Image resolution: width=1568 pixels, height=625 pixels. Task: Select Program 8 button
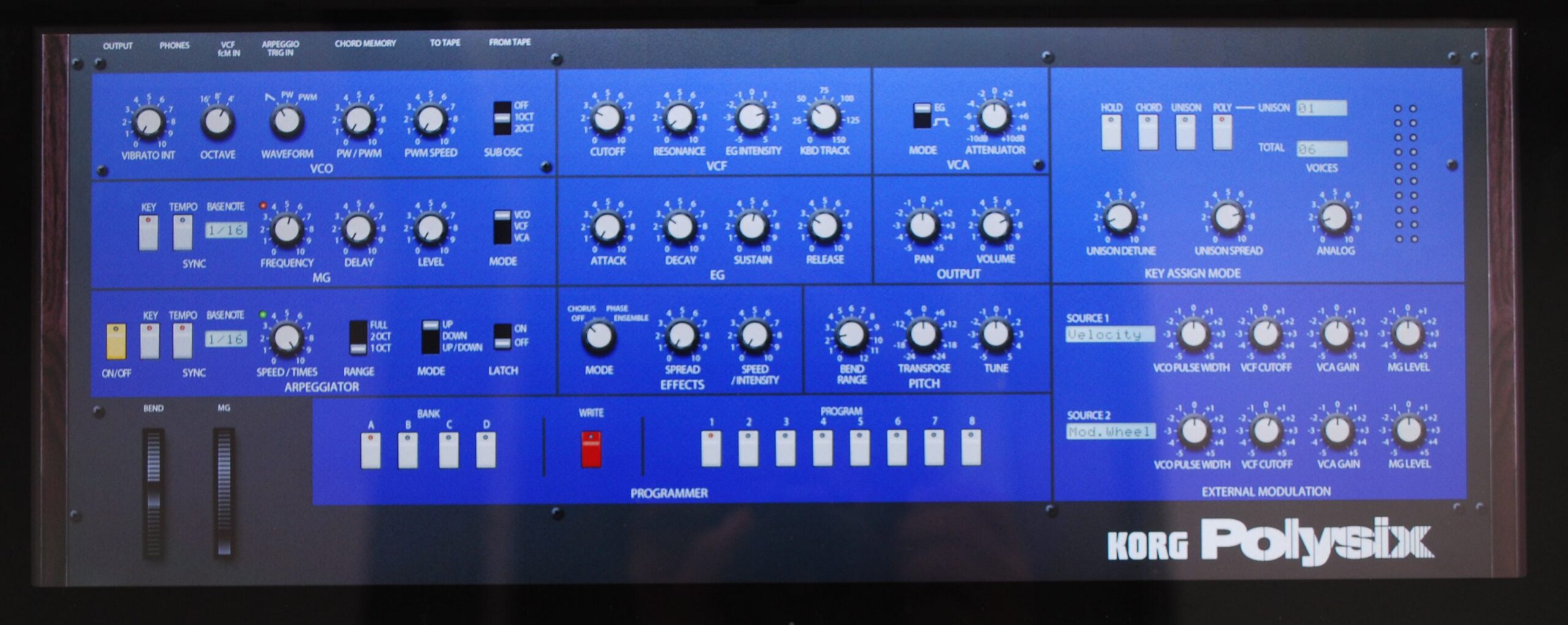(971, 447)
